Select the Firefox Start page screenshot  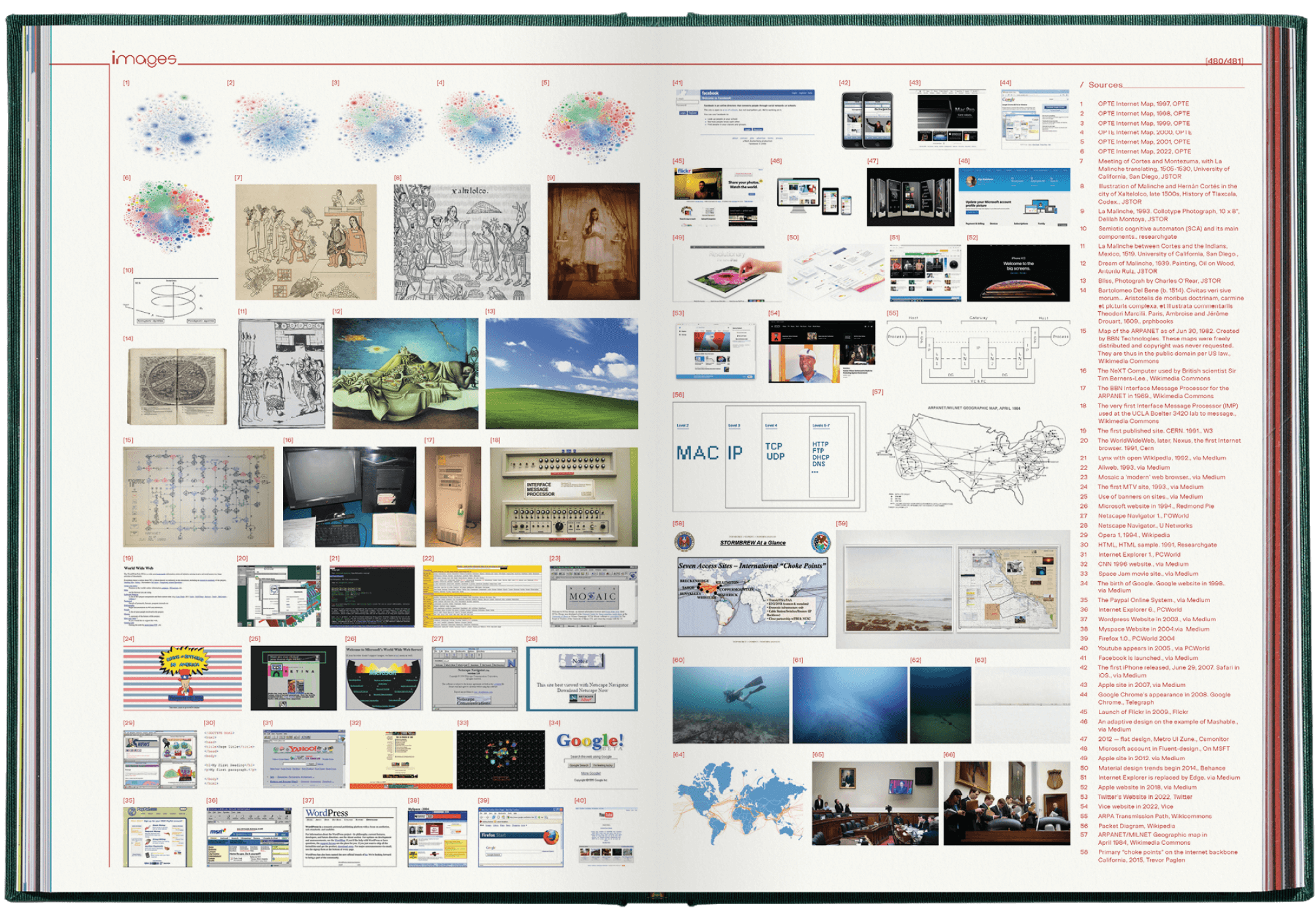tap(520, 837)
